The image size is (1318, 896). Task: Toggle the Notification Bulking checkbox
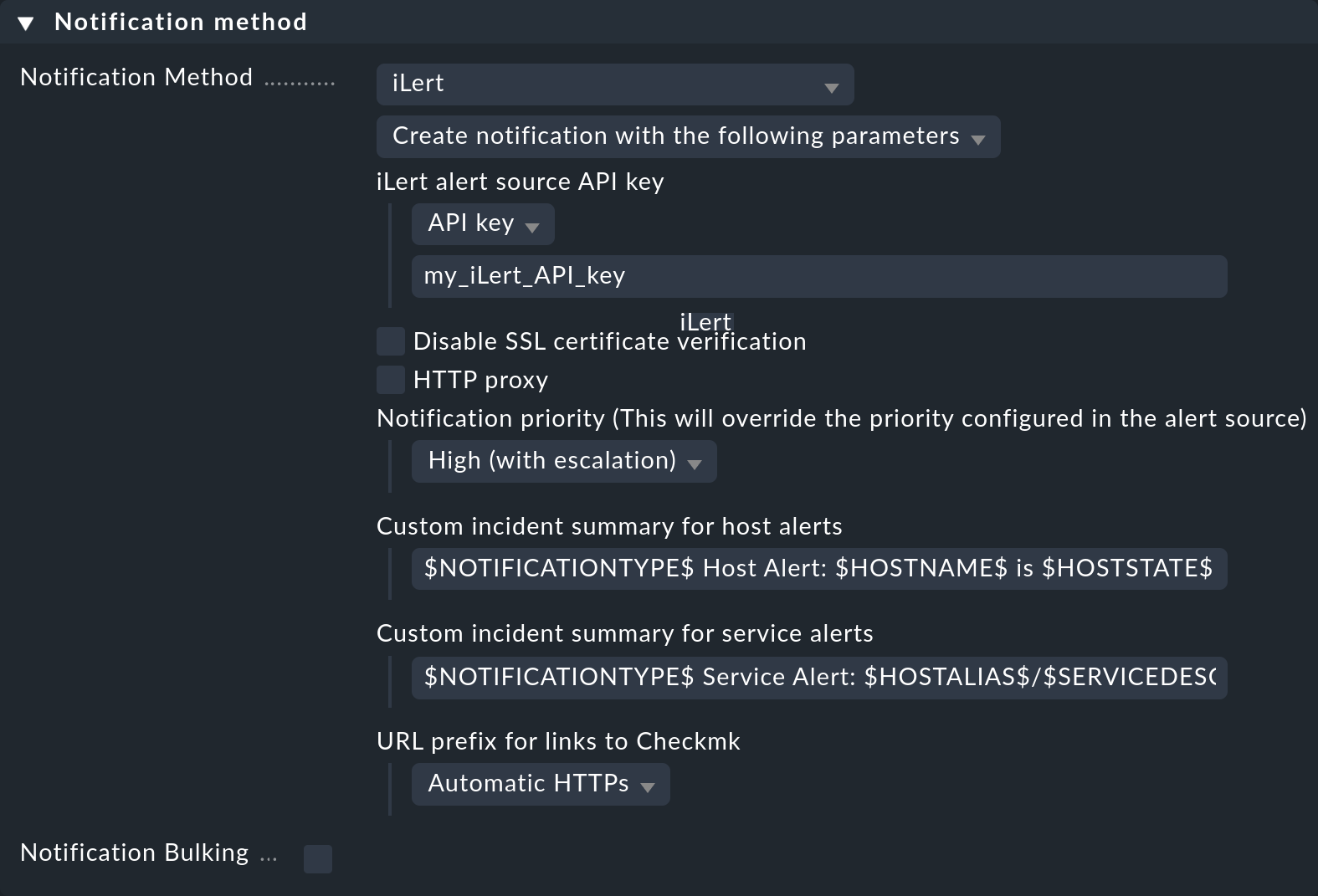(x=318, y=858)
